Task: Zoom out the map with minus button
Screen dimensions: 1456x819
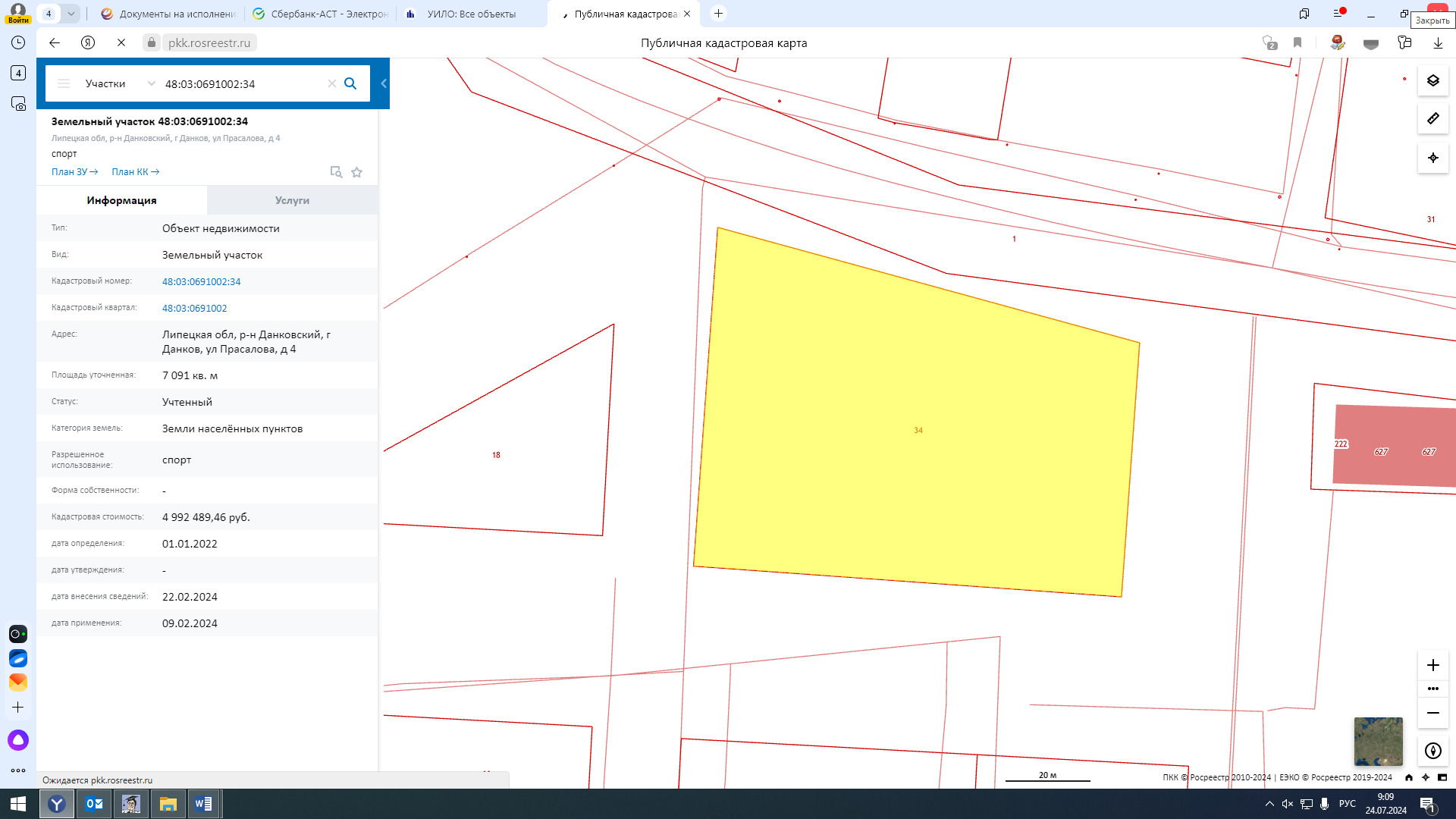Action: (x=1432, y=713)
